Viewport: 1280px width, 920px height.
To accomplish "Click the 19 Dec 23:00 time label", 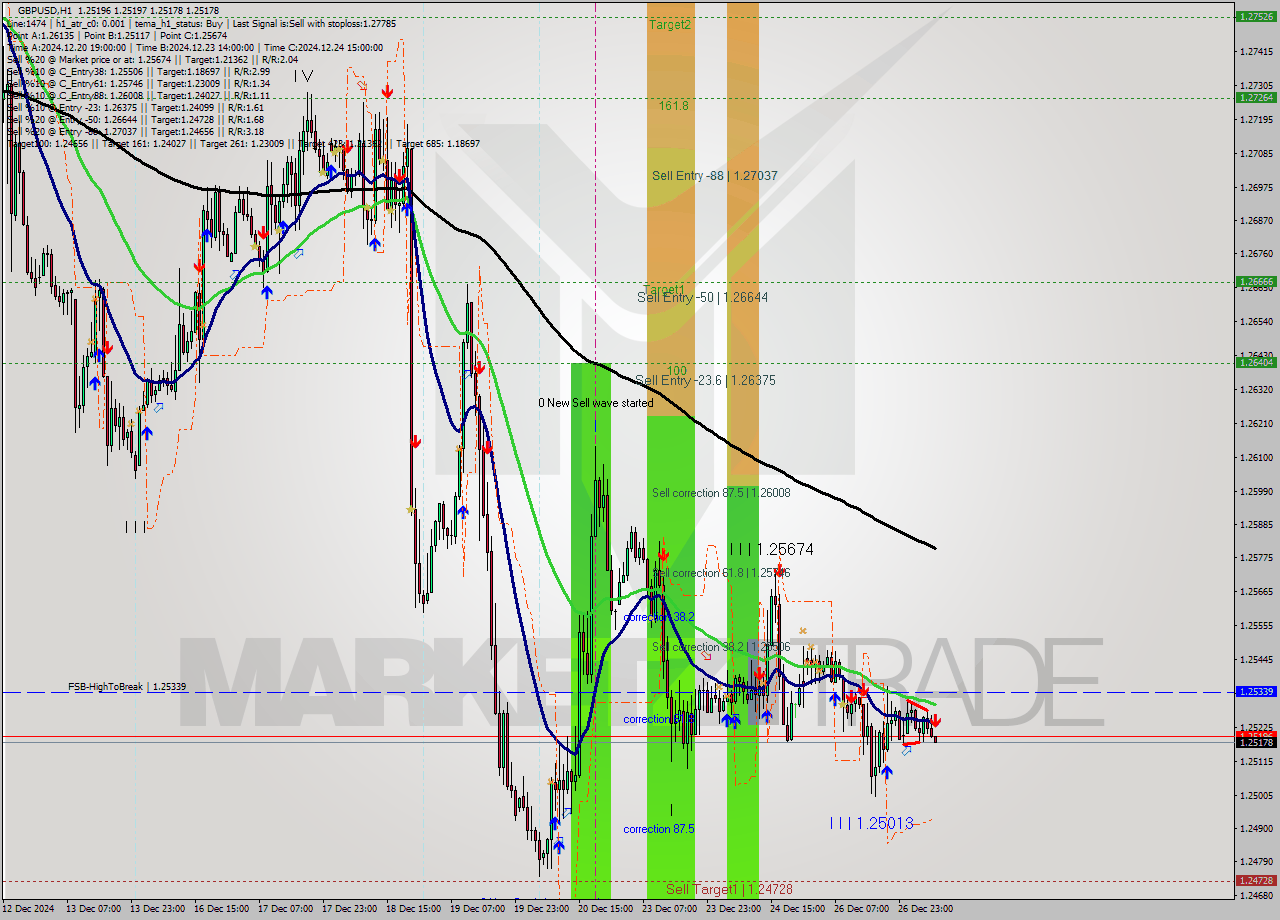I will 541,909.
